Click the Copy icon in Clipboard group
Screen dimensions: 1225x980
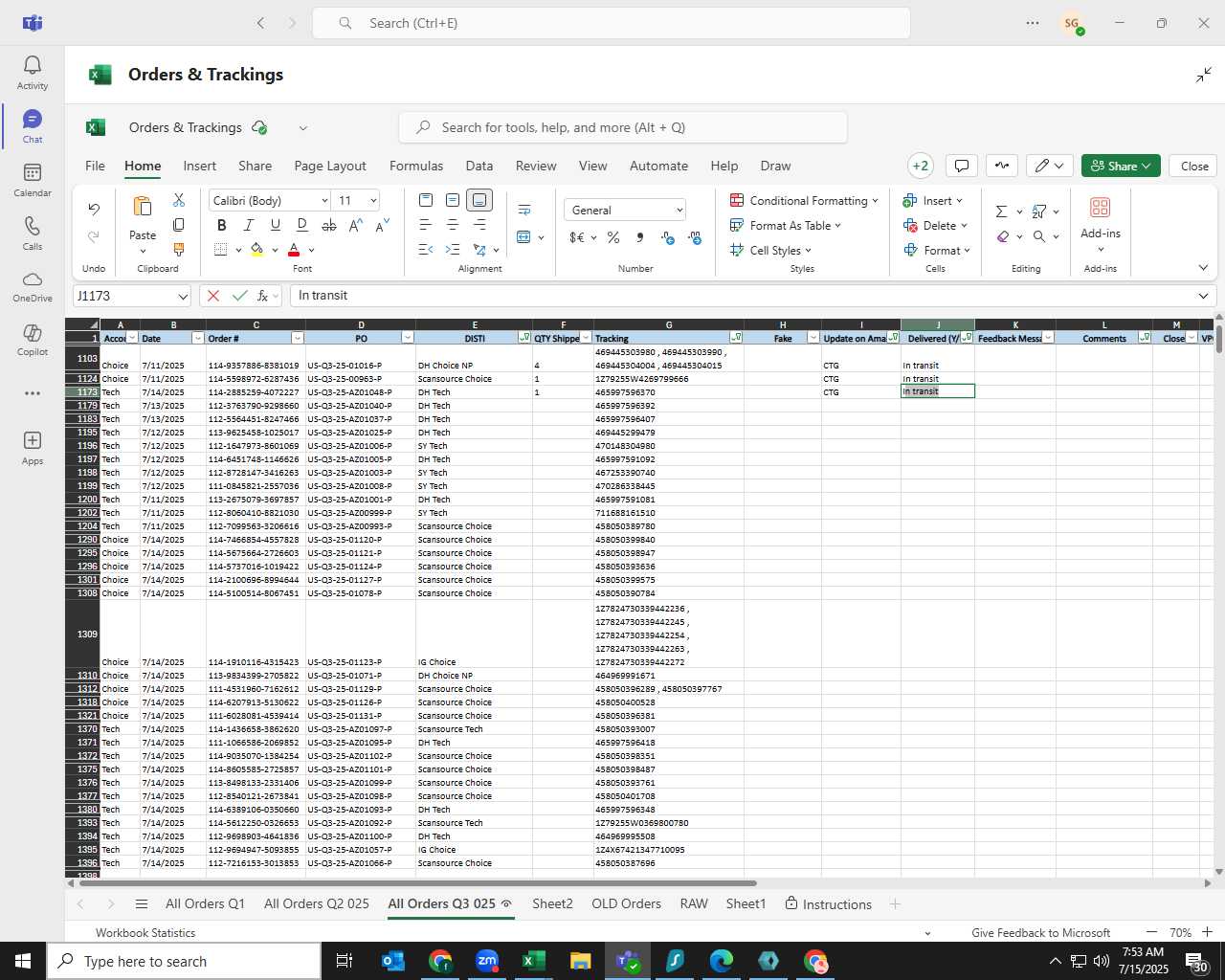pos(179,225)
